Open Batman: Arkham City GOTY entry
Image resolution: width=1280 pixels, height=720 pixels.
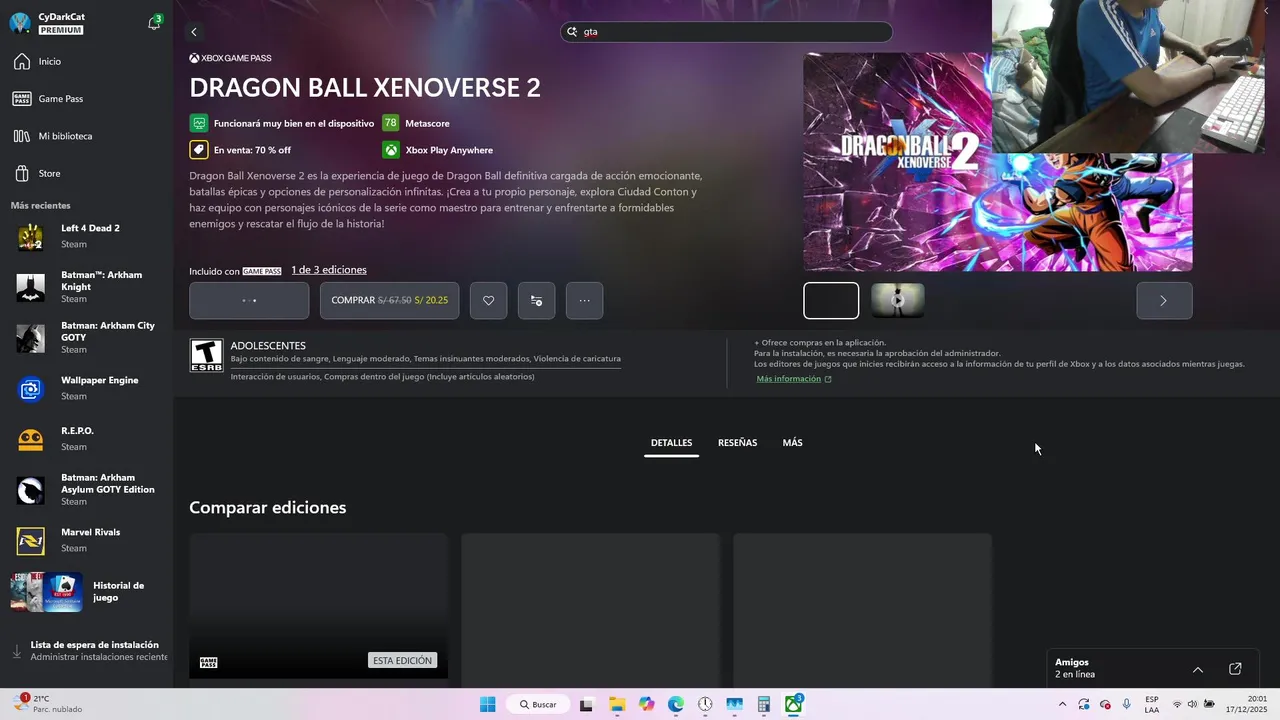click(86, 338)
